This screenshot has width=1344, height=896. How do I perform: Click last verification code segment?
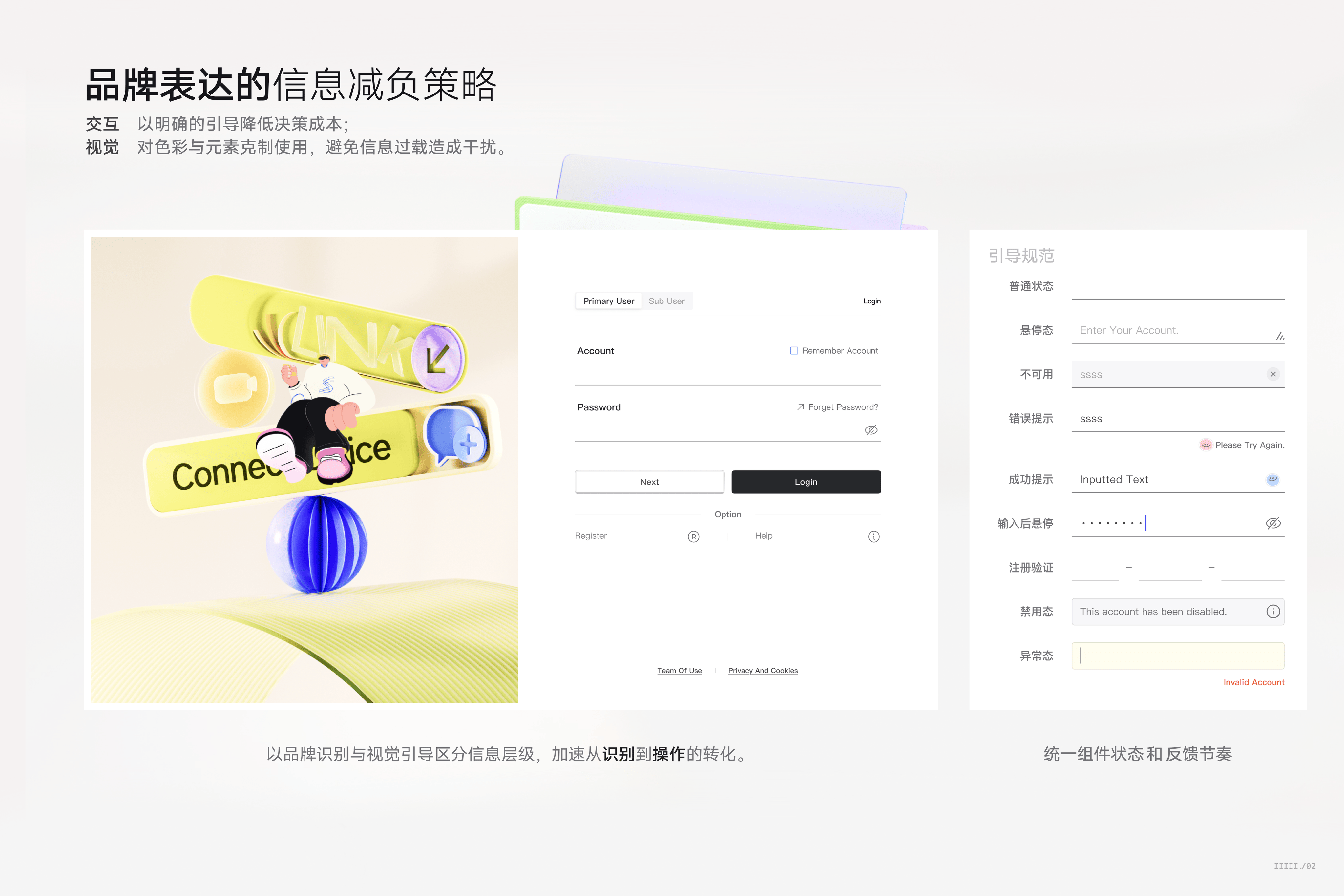pyautogui.click(x=1252, y=568)
